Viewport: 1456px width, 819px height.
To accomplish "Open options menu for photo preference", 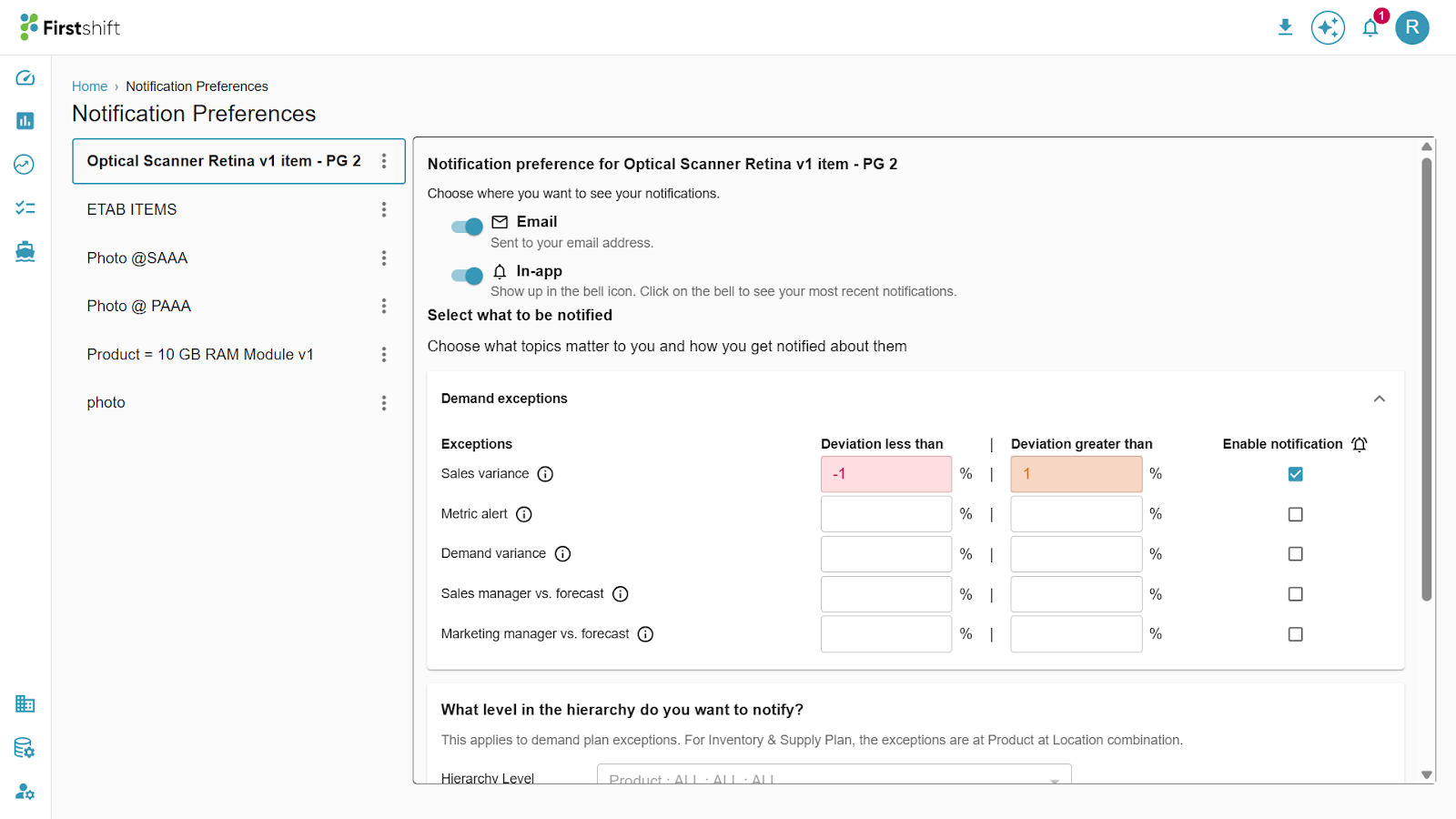I will tap(384, 402).
